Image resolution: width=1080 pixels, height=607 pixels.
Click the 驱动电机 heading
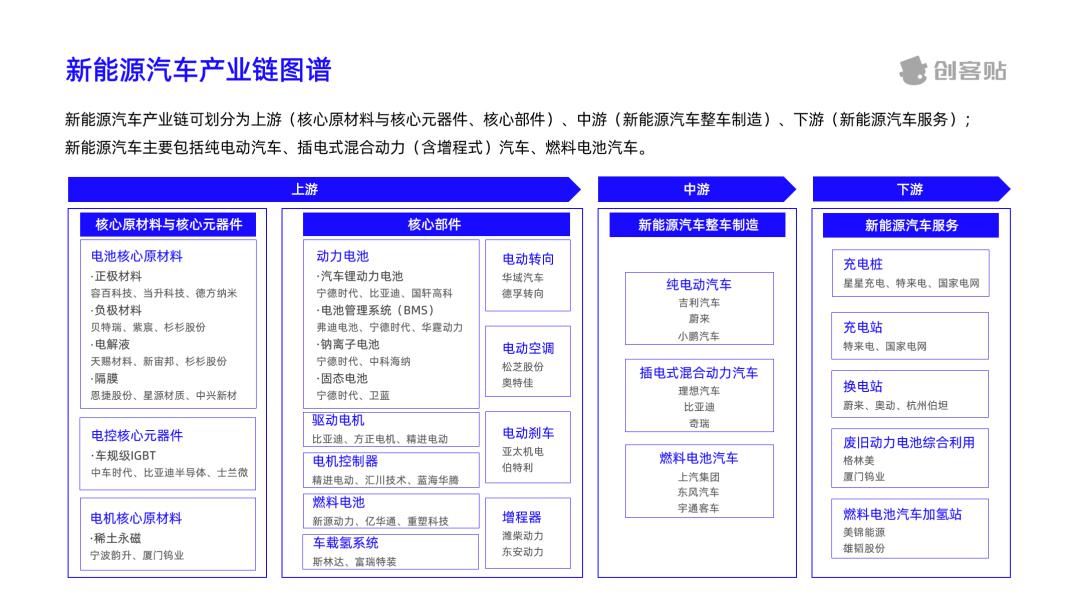(x=338, y=420)
